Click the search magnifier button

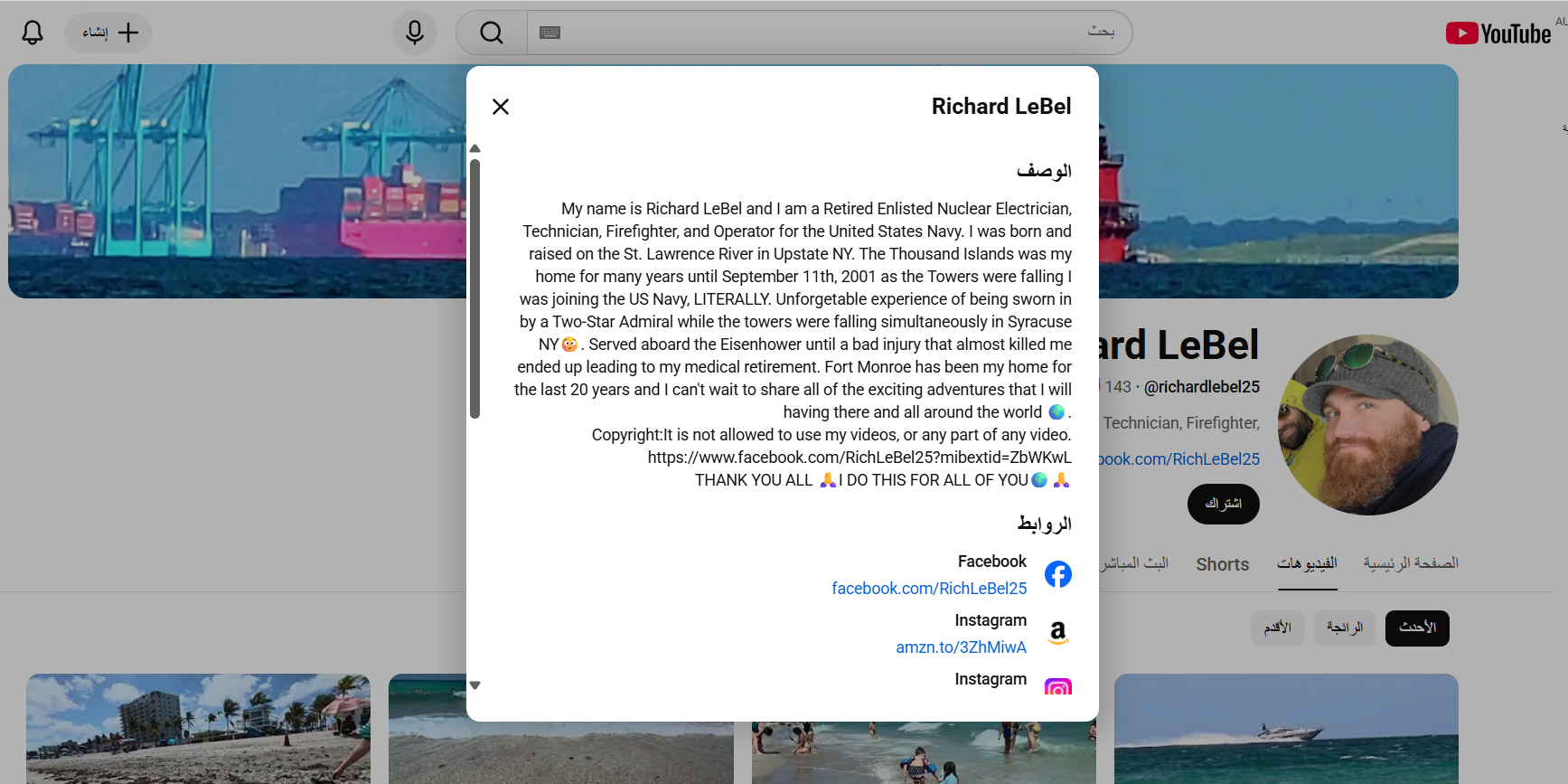click(492, 33)
